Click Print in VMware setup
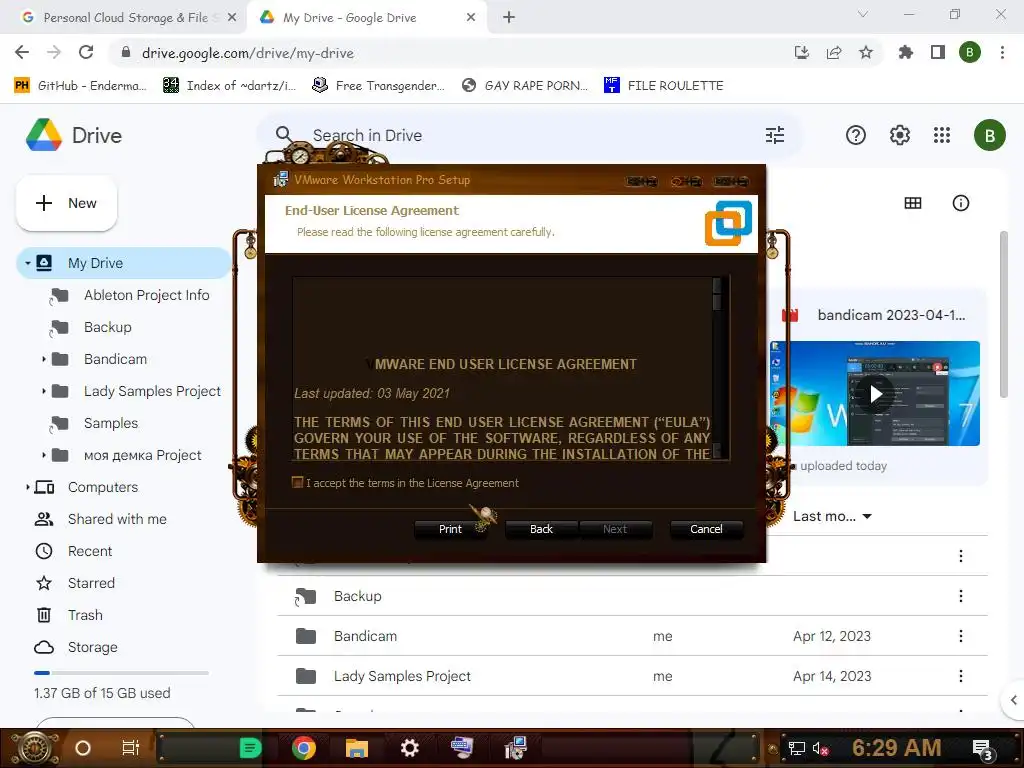Image resolution: width=1024 pixels, height=768 pixels. (450, 529)
